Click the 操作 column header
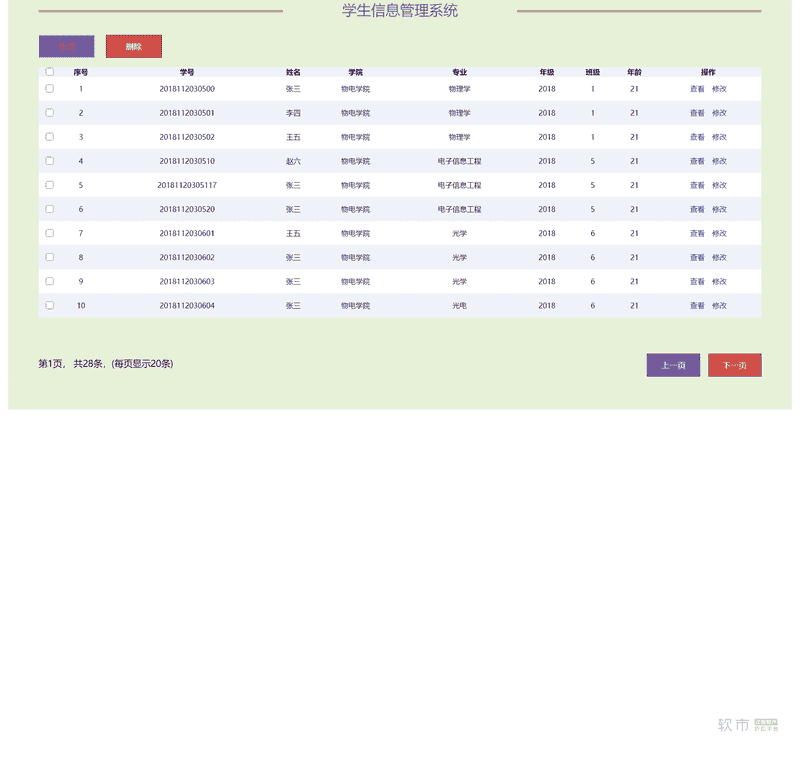Viewport: 800px width, 757px height. point(708,72)
